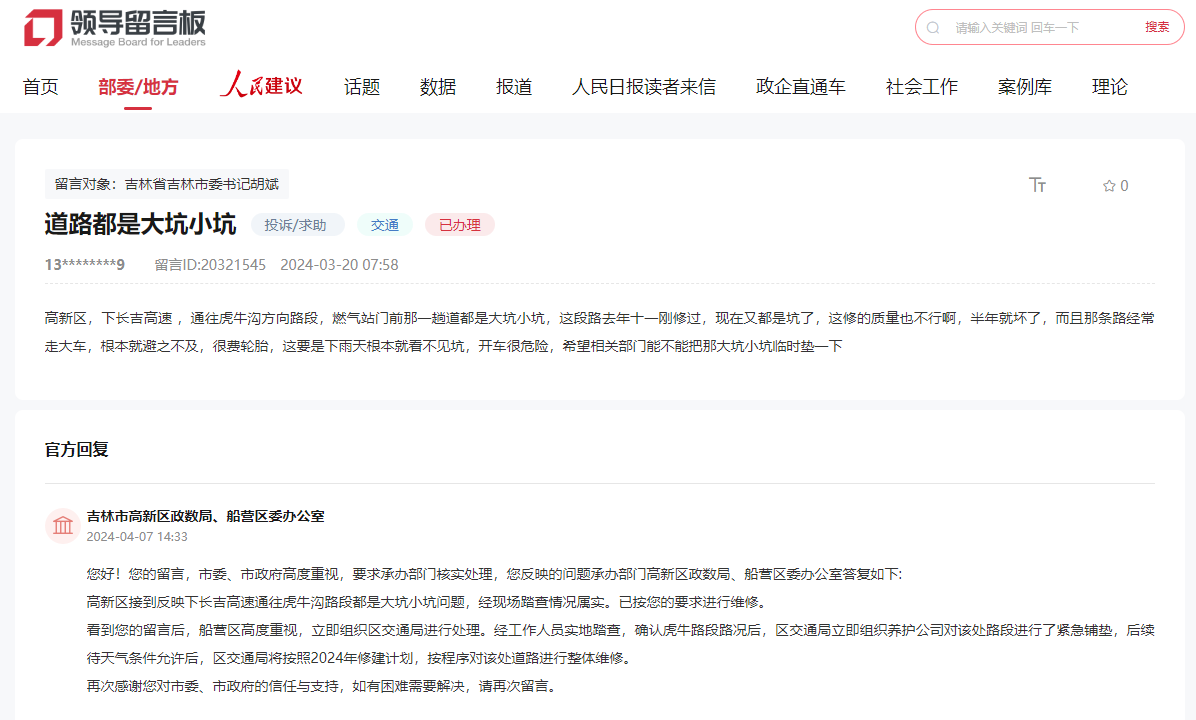Open the 话题 topics menu

coord(362,87)
